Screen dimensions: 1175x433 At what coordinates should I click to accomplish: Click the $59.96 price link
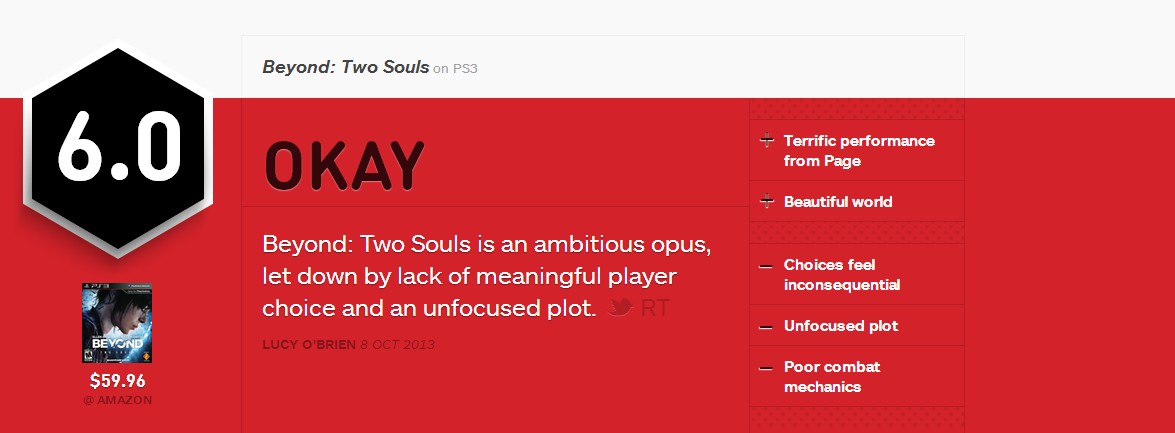pos(118,381)
